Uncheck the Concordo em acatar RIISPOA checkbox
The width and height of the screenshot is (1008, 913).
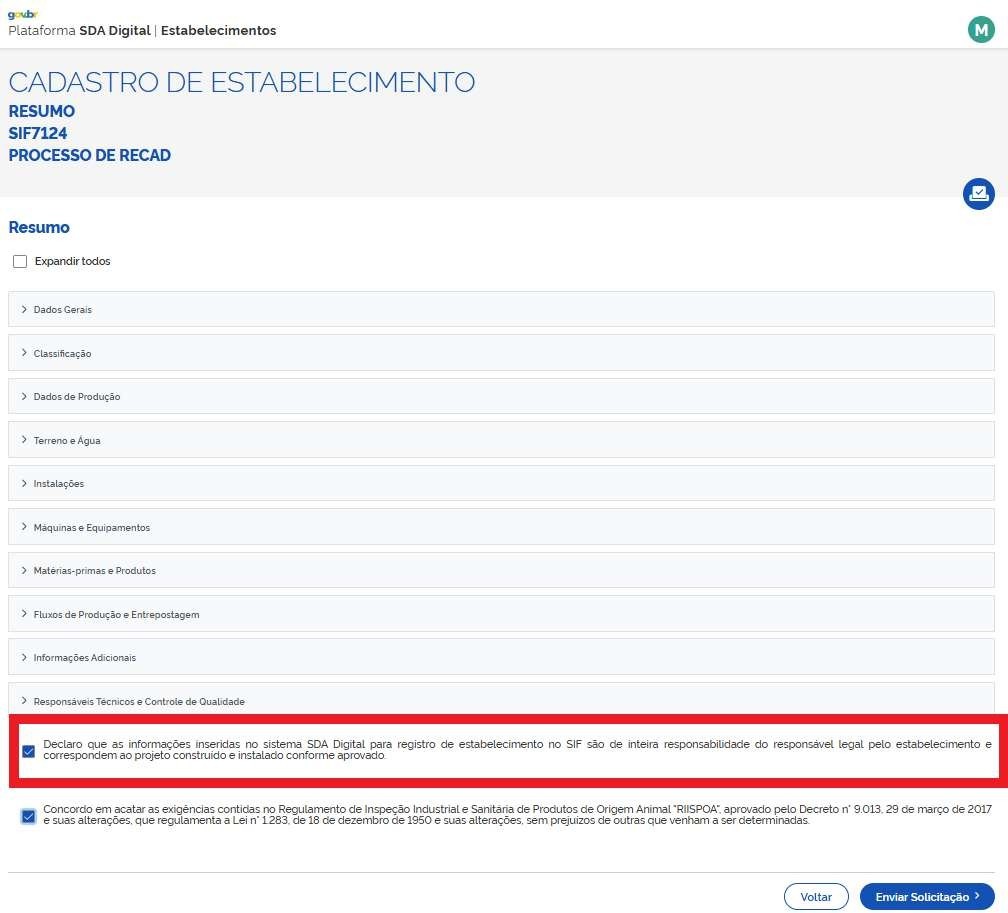28,816
